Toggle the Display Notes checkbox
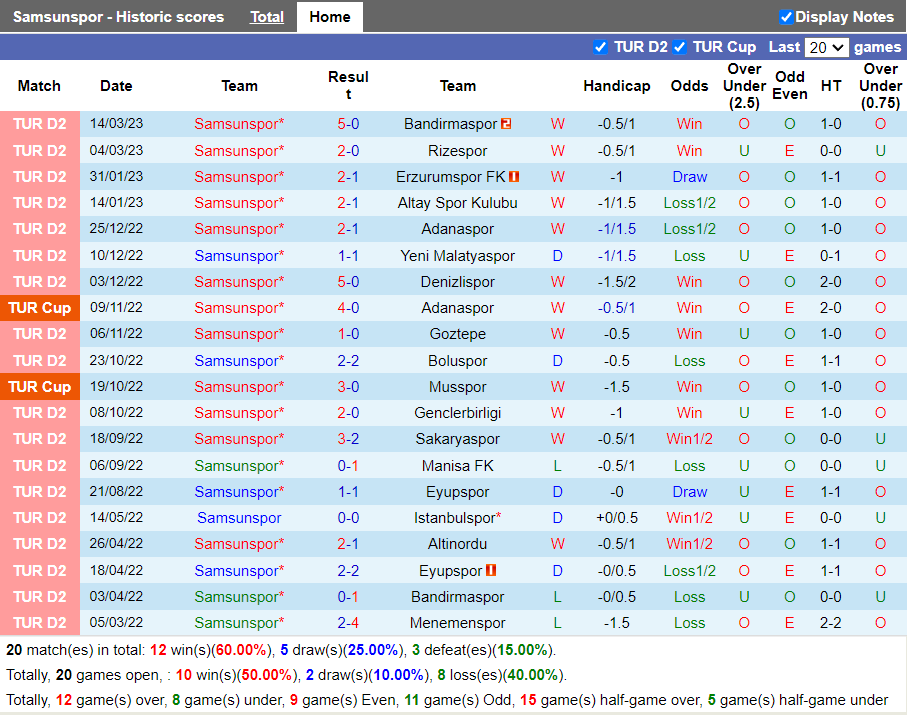 (x=786, y=17)
